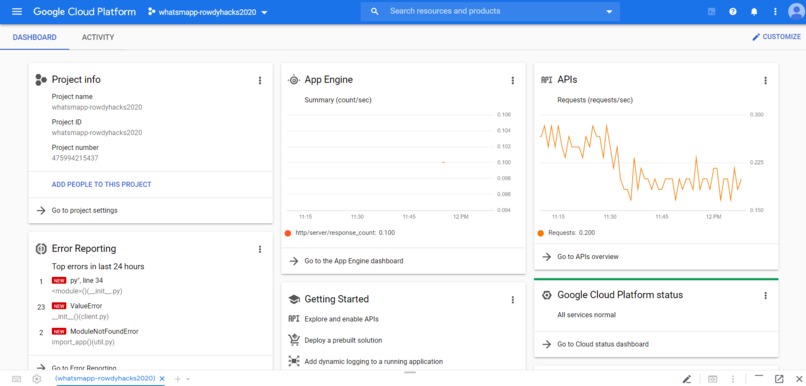Click the arrow beside Go to project settings
This screenshot has width=806, height=386.
41,210
